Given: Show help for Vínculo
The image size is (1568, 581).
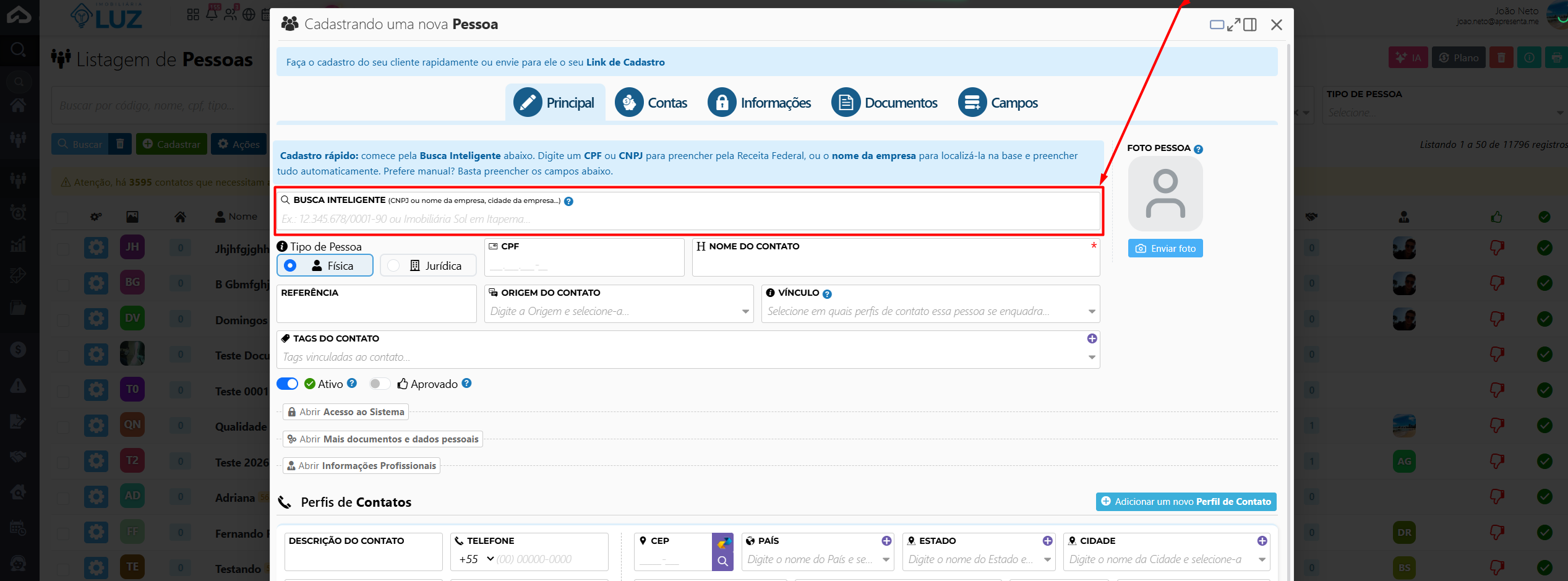Looking at the screenshot, I should pyautogui.click(x=827, y=294).
